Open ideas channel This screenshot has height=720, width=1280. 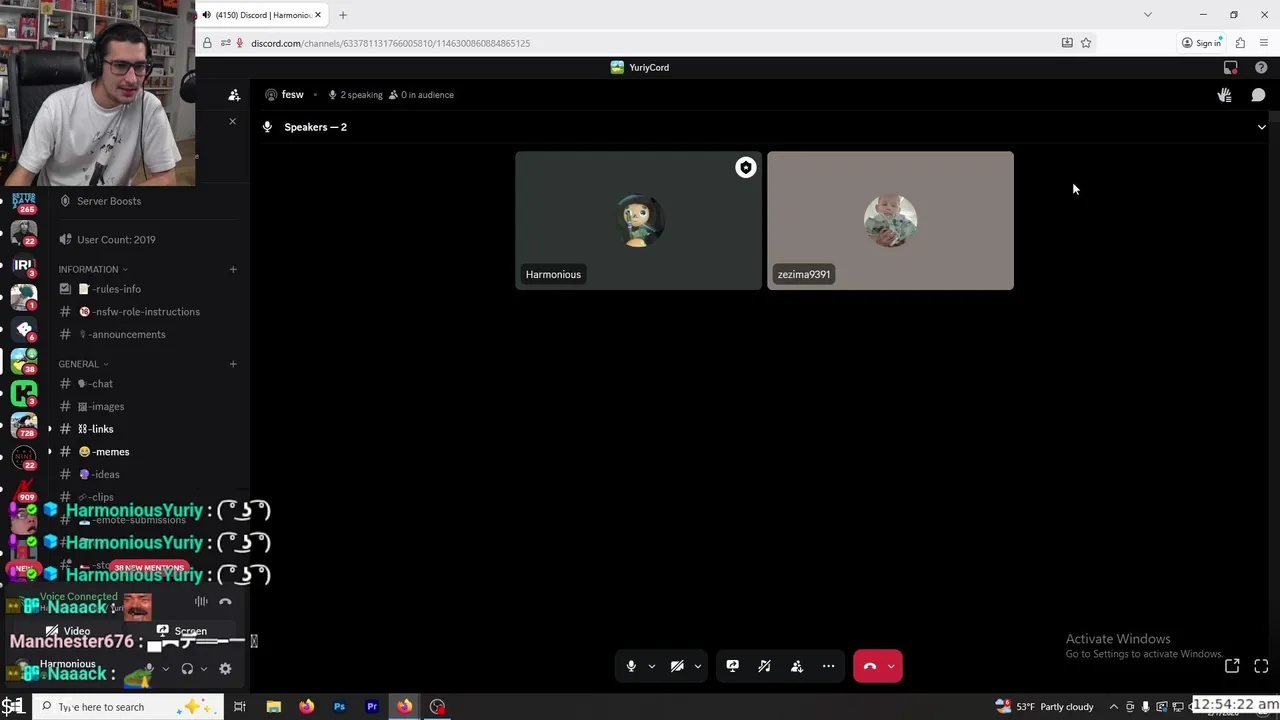click(x=100, y=475)
